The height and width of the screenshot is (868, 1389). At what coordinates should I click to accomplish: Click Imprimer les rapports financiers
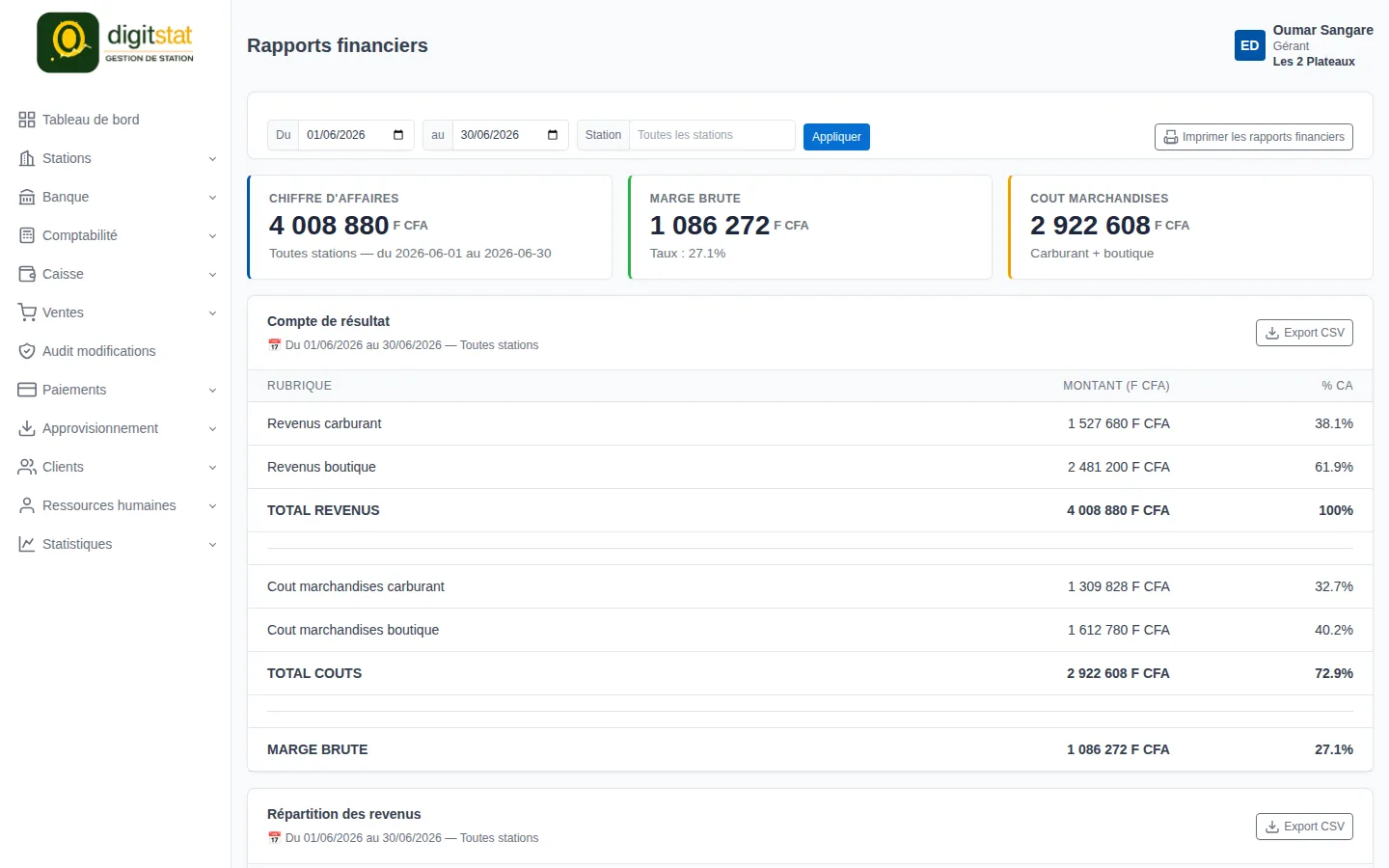(1254, 137)
